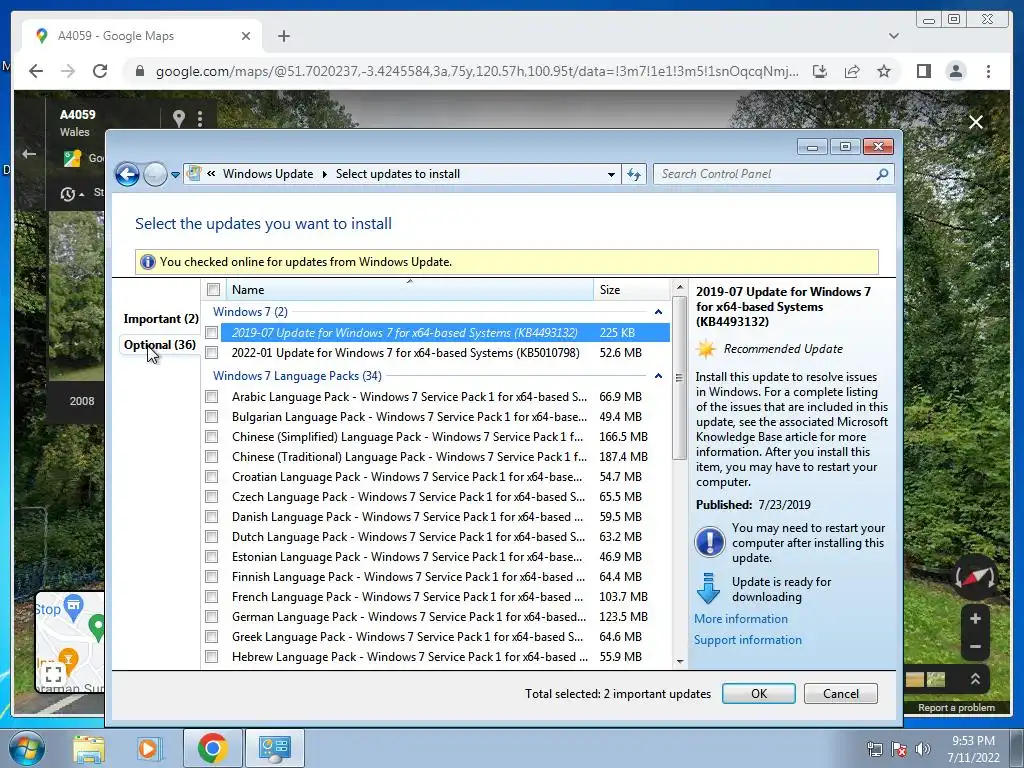Sort updates by the Name column

point(410,289)
